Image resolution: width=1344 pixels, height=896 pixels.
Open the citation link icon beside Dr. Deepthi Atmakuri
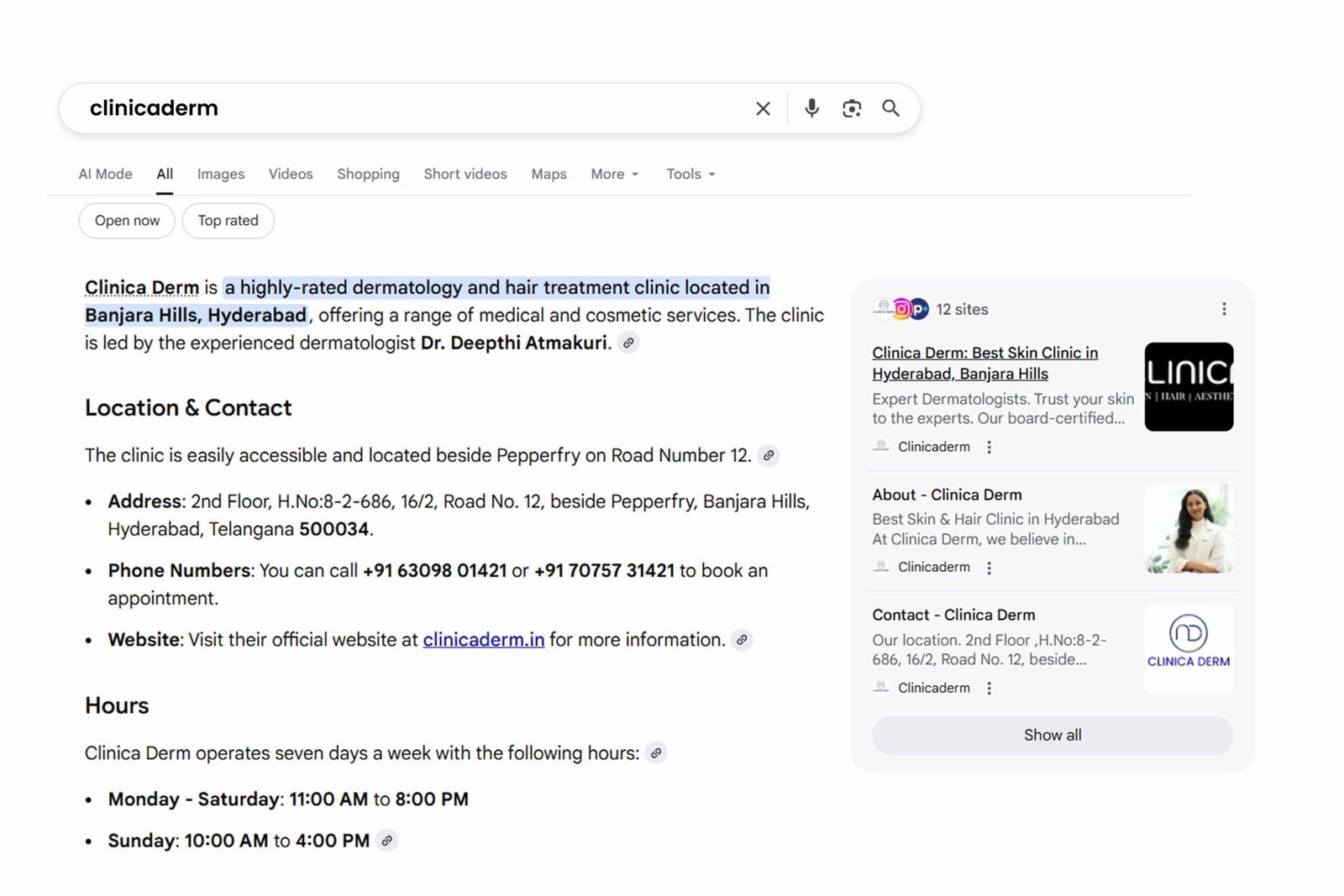click(x=630, y=343)
